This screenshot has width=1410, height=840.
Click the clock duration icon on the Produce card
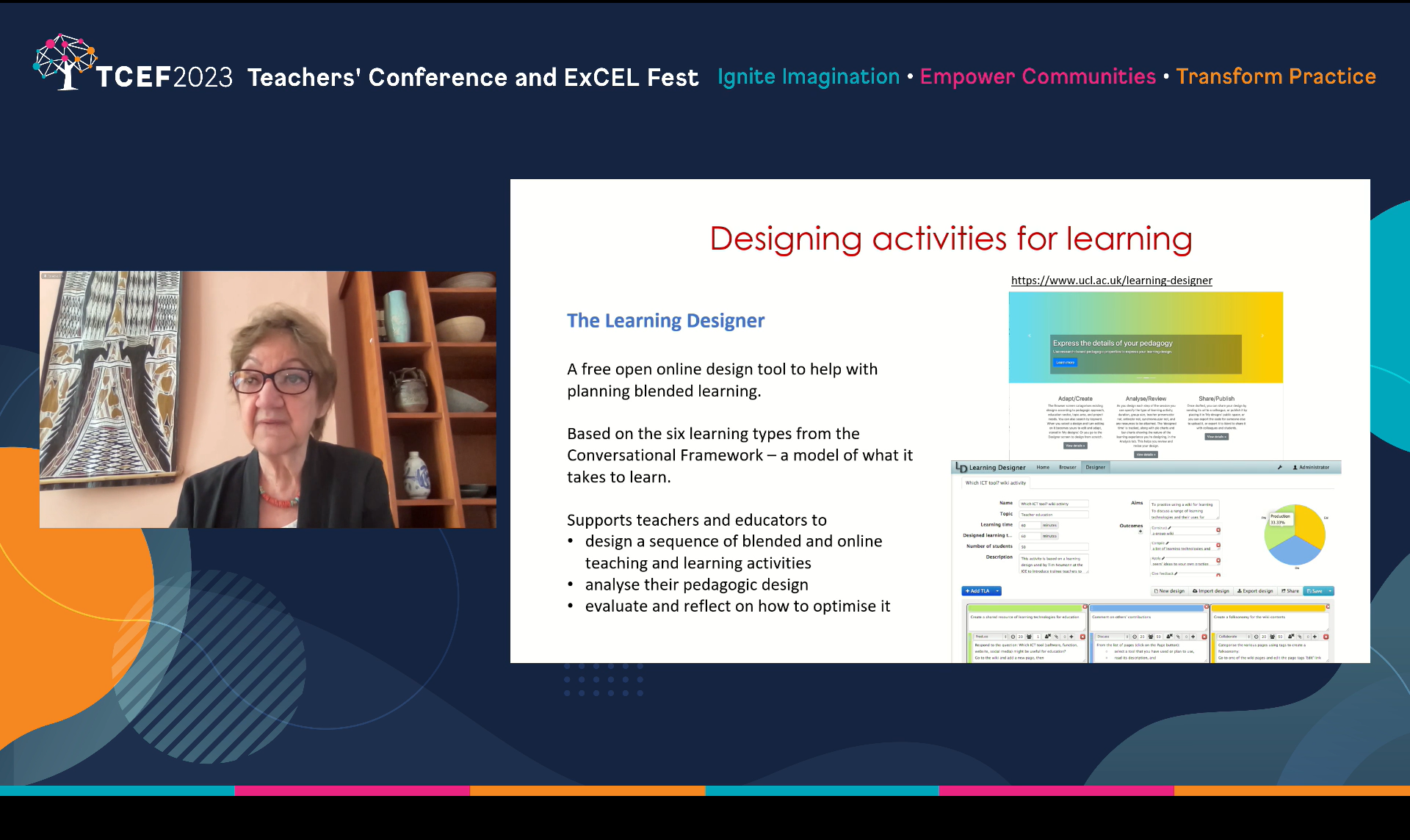point(1013,637)
